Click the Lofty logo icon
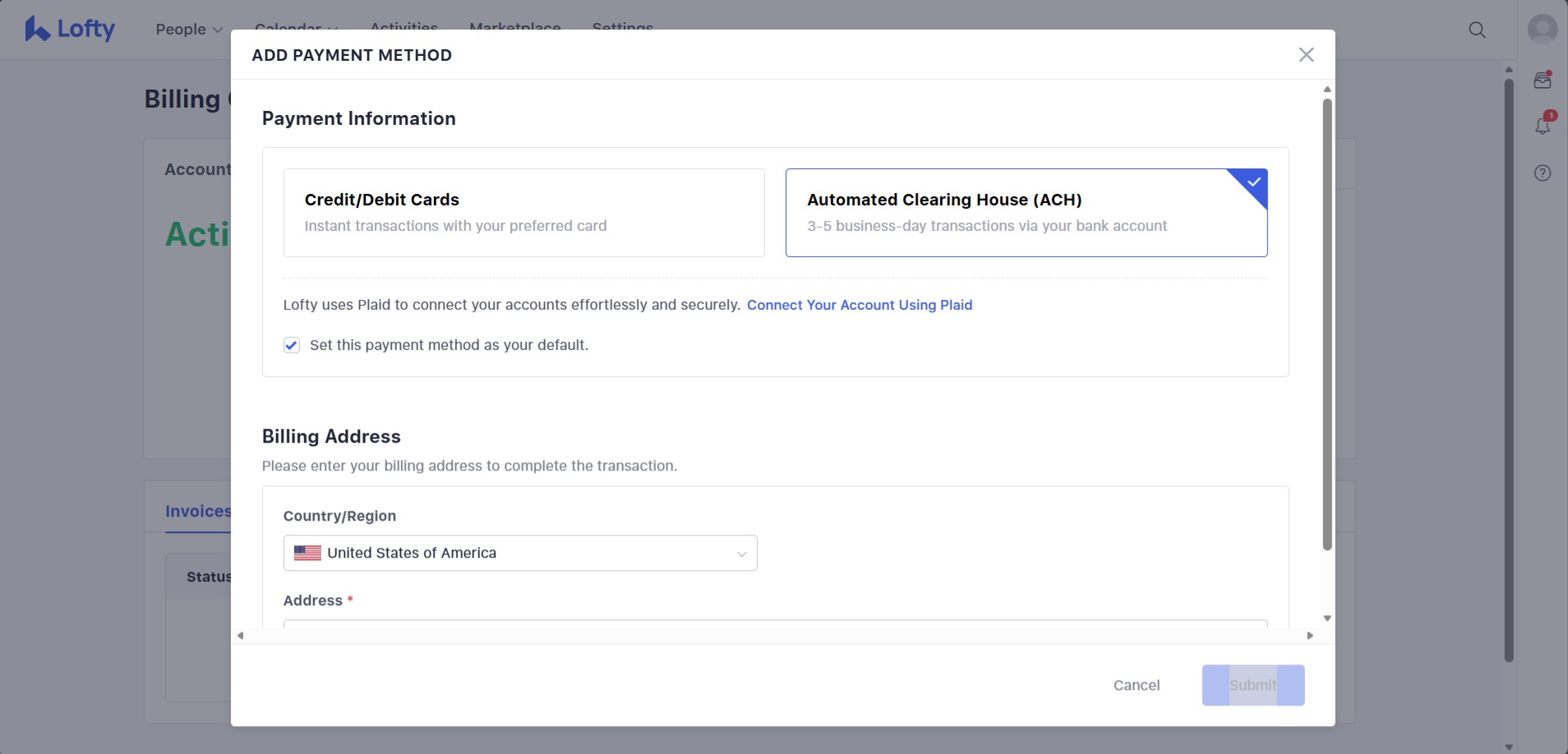This screenshot has width=1568, height=754. coord(37,29)
